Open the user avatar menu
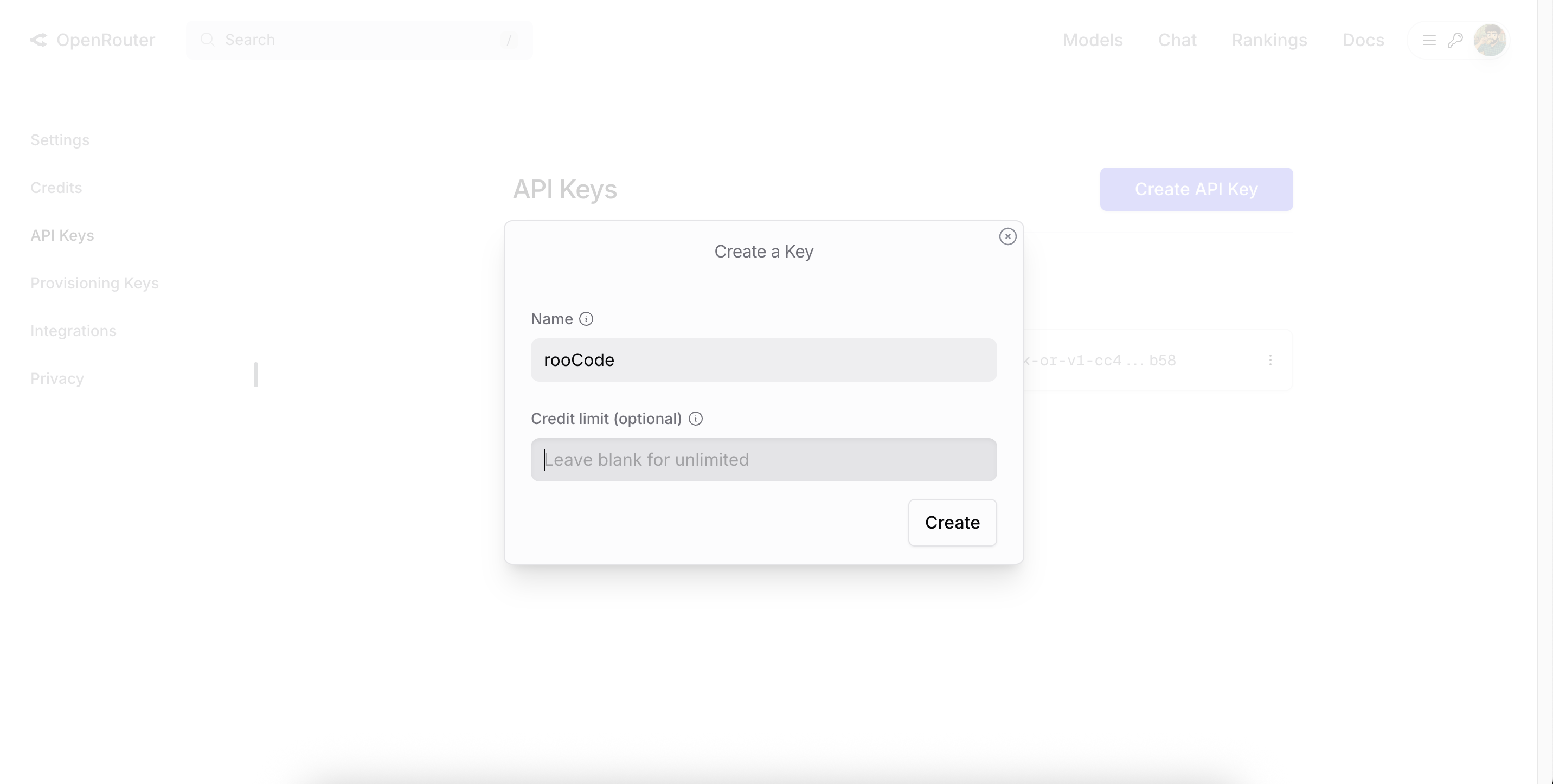This screenshot has height=784, width=1553. (x=1490, y=40)
